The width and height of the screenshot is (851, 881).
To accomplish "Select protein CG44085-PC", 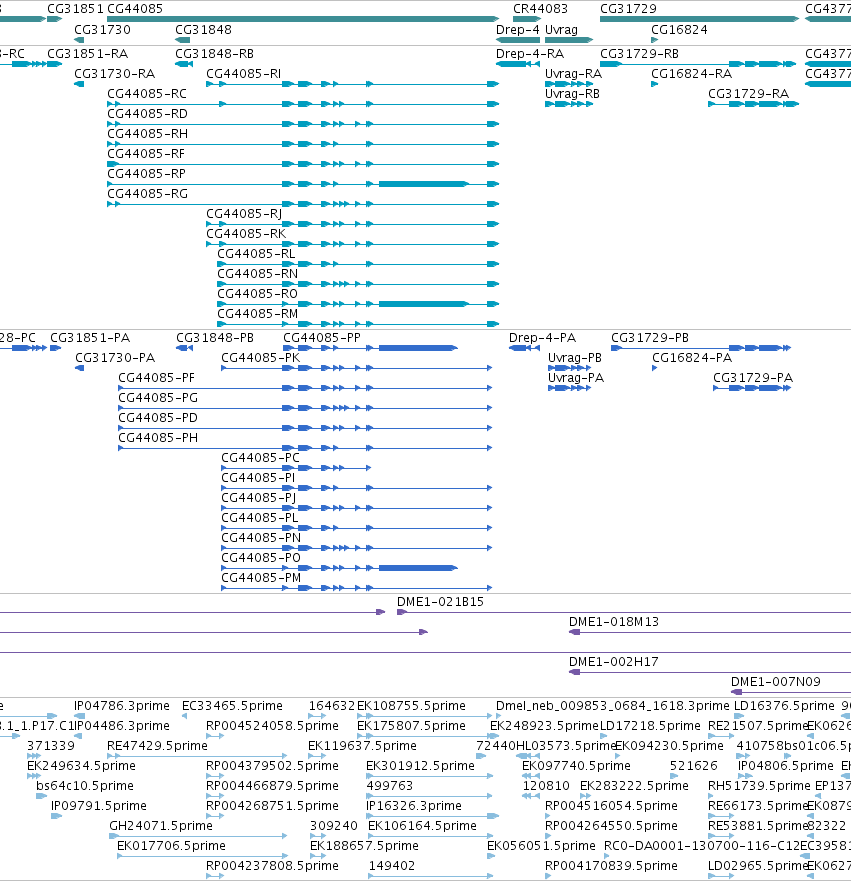I will 261,458.
